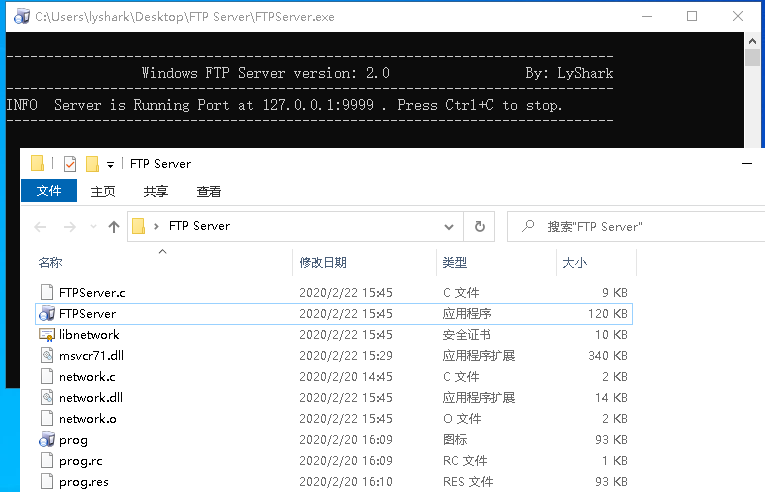Select the libnetwork certificate file icon

pyautogui.click(x=46, y=335)
